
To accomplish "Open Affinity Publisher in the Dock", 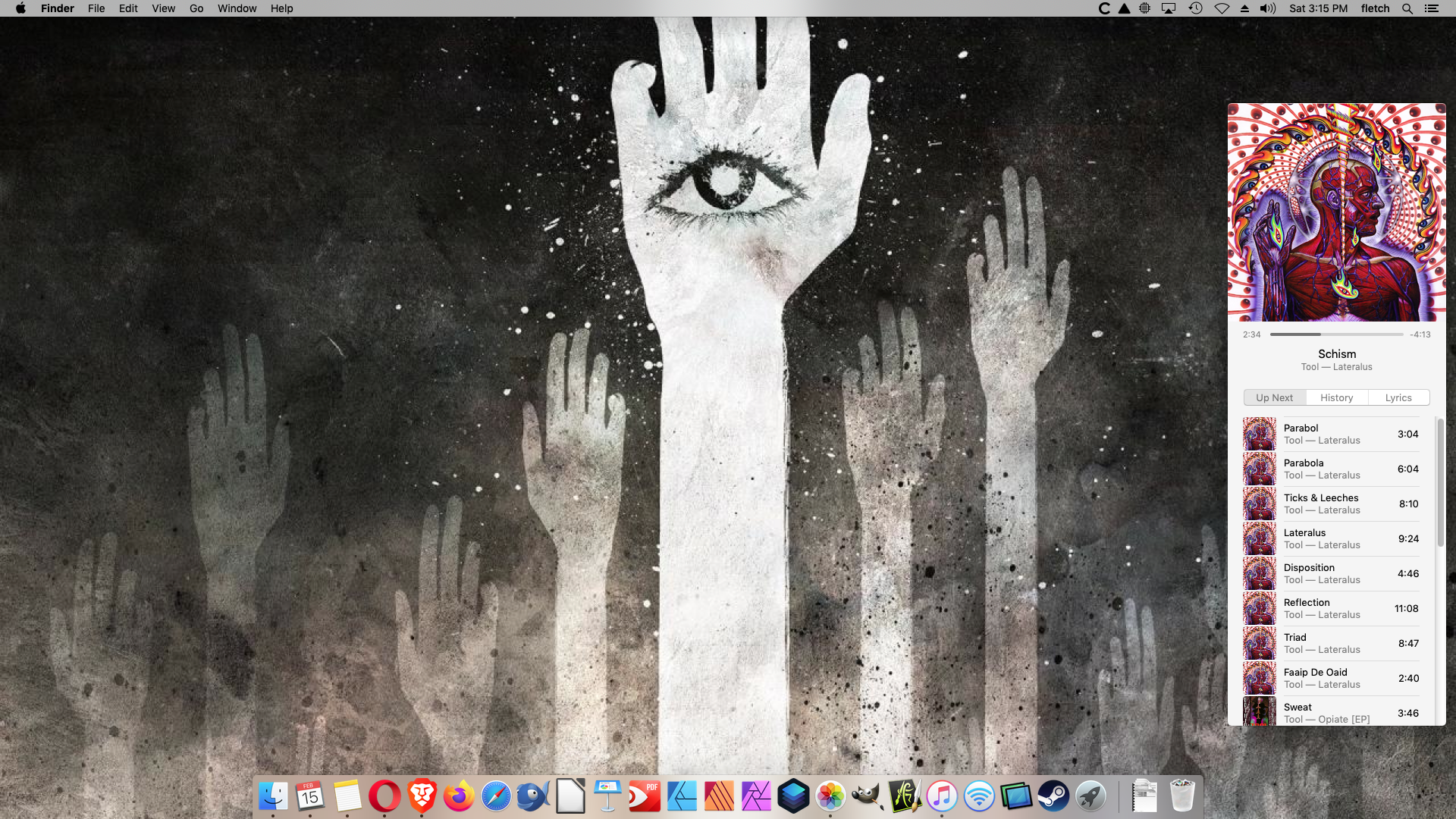I will (x=719, y=796).
